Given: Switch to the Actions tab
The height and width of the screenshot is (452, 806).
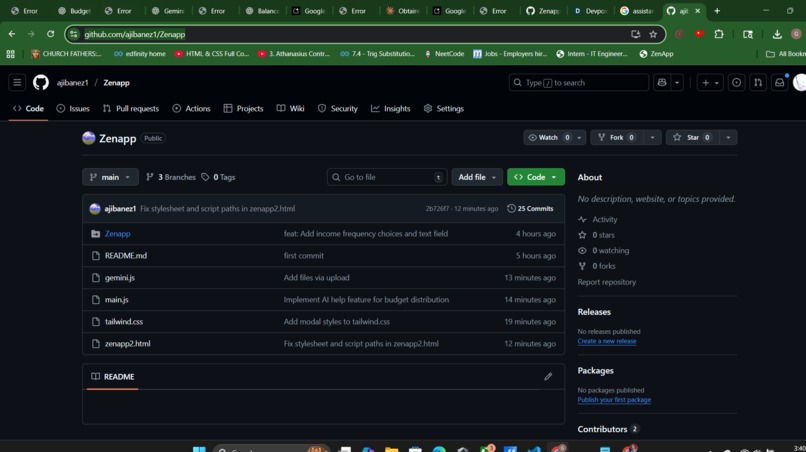Looking at the screenshot, I should (x=191, y=109).
